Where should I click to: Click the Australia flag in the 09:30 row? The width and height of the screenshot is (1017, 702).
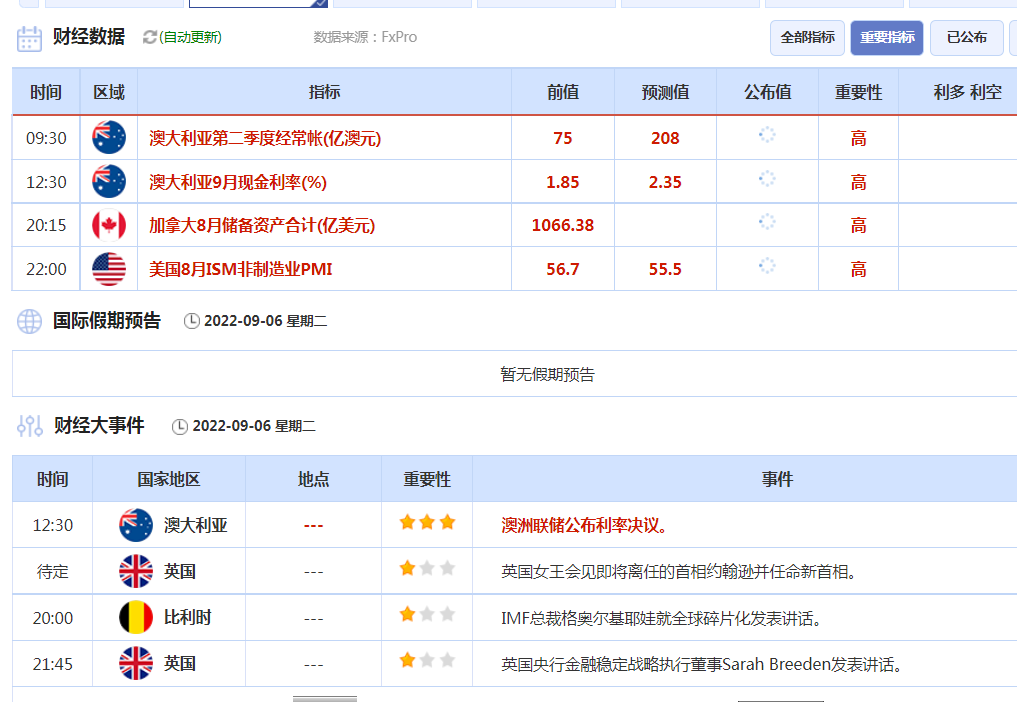(x=109, y=138)
